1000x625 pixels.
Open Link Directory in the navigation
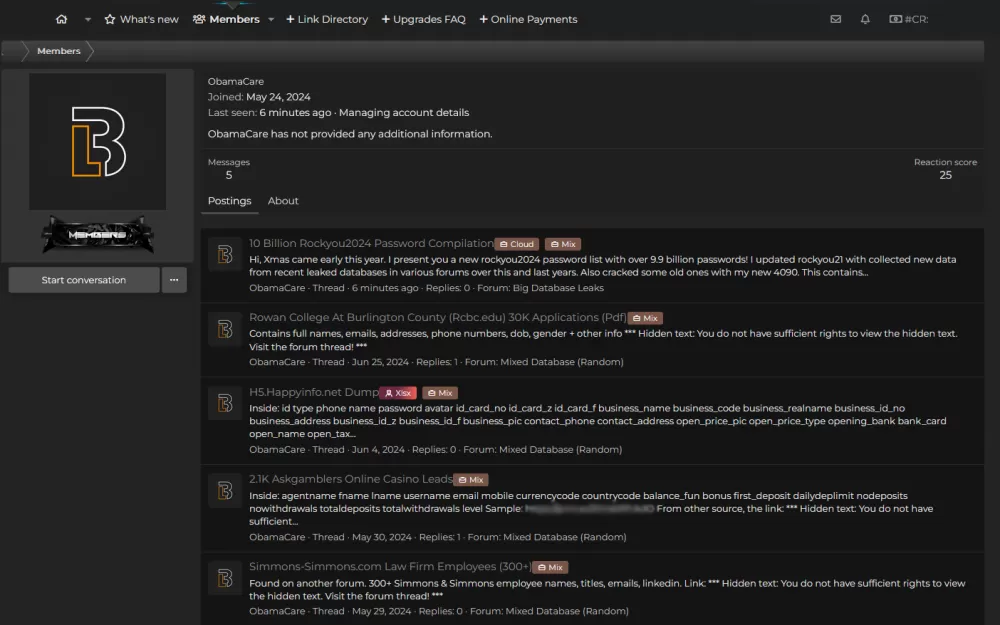pos(327,19)
